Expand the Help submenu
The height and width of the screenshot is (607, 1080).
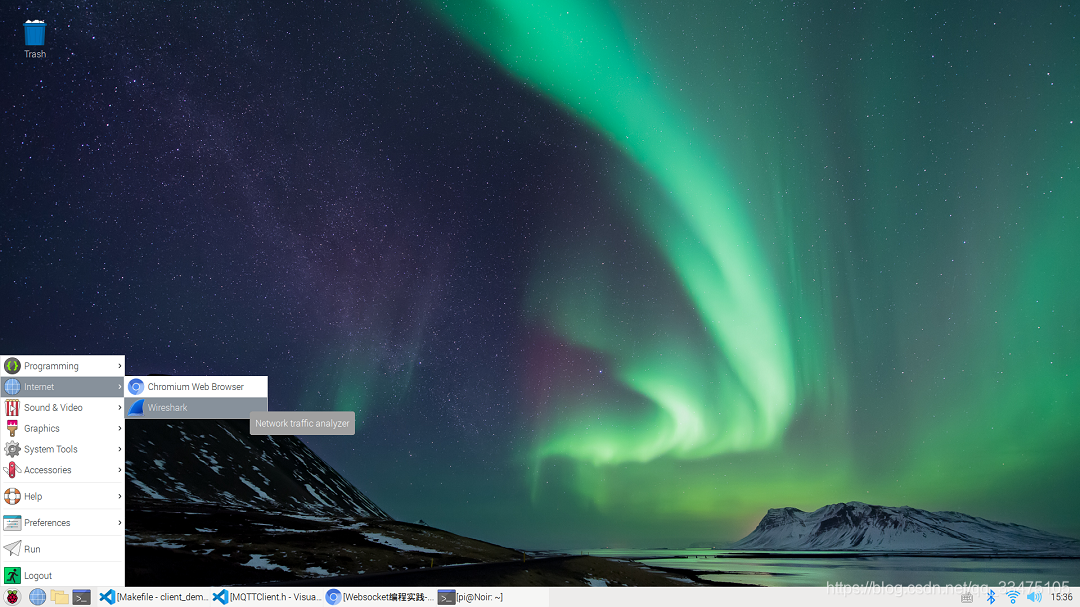(63, 496)
